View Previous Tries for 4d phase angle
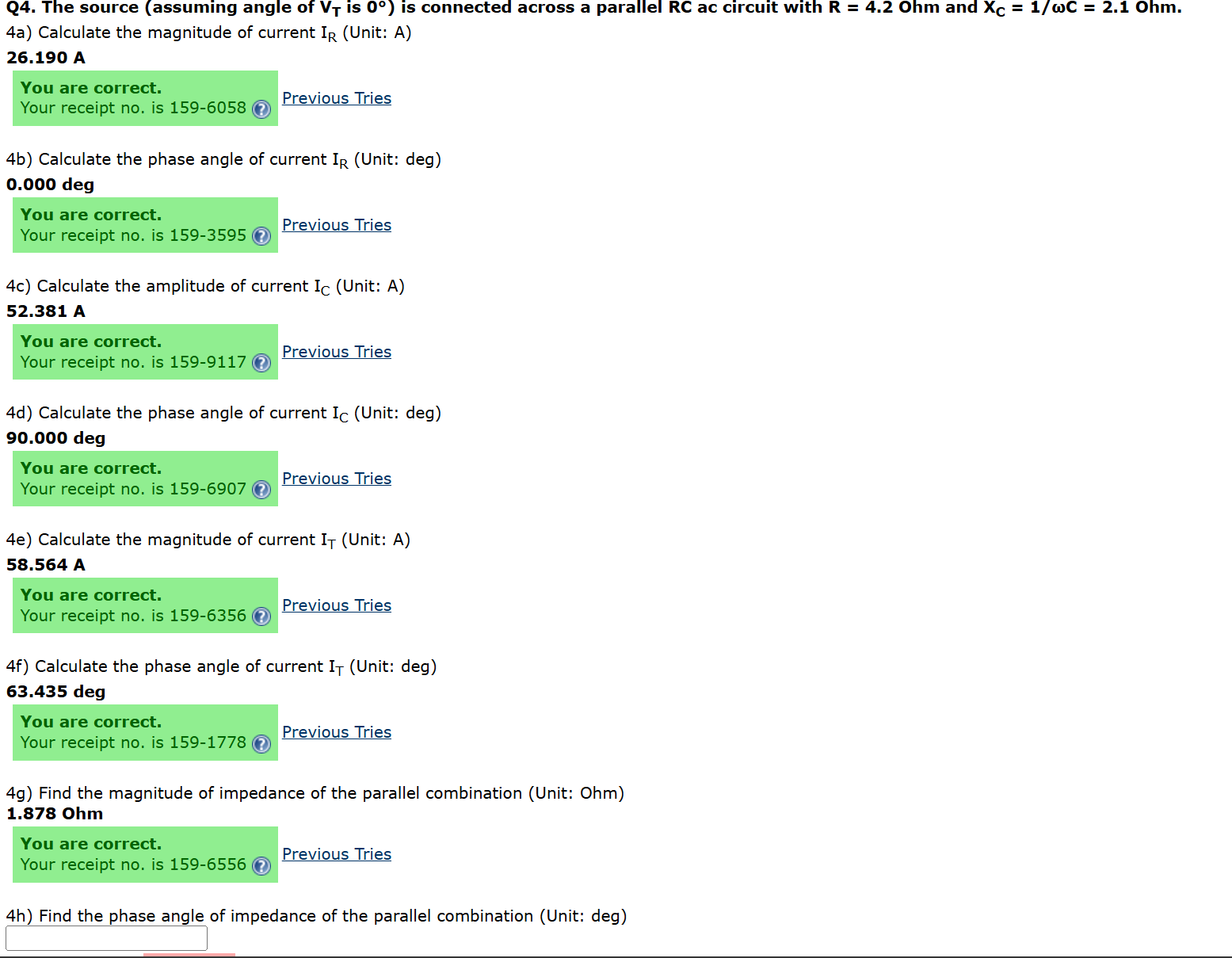Image resolution: width=1232 pixels, height=958 pixels. click(x=337, y=479)
